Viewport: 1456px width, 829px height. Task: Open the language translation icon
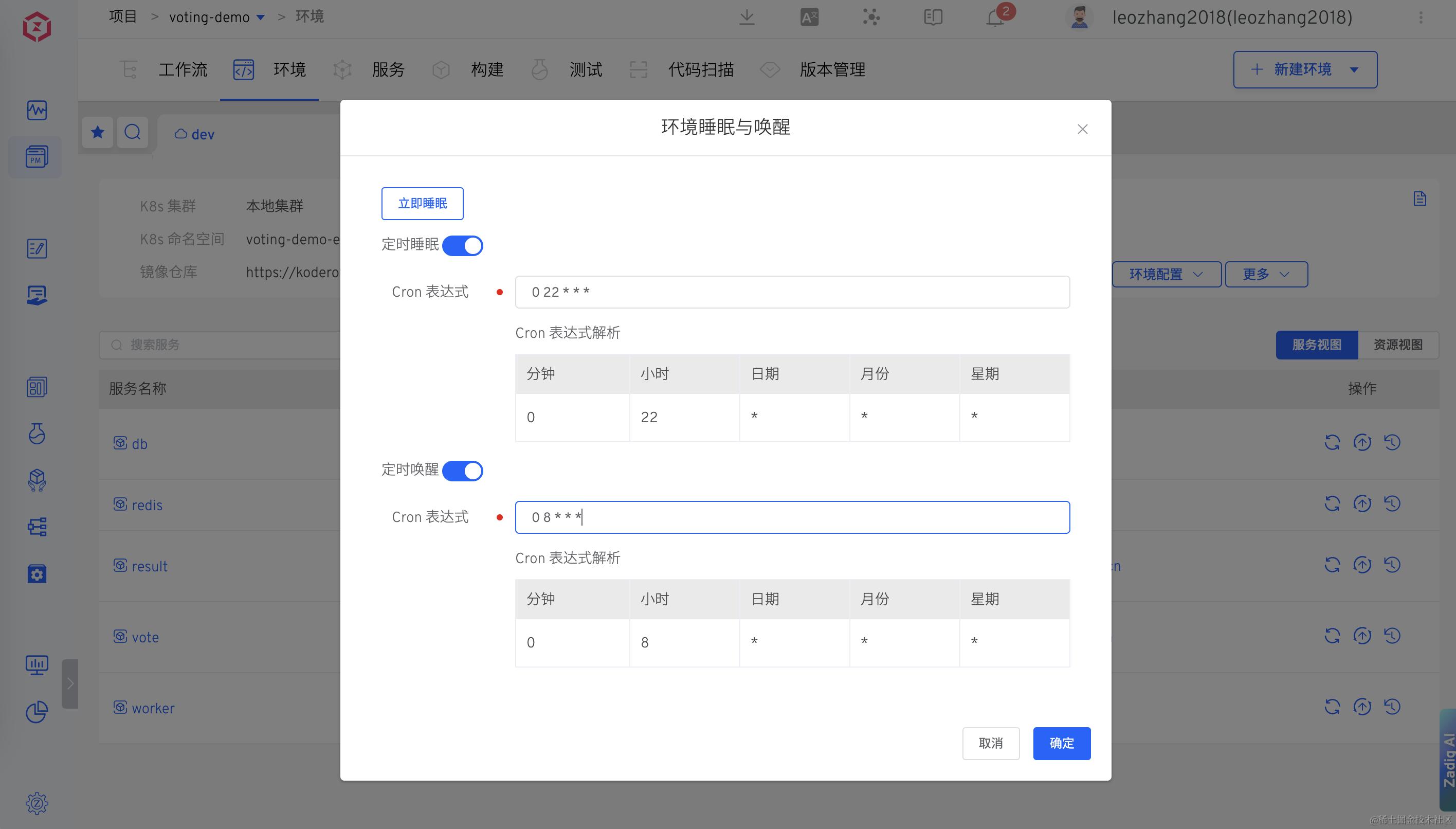(x=809, y=17)
